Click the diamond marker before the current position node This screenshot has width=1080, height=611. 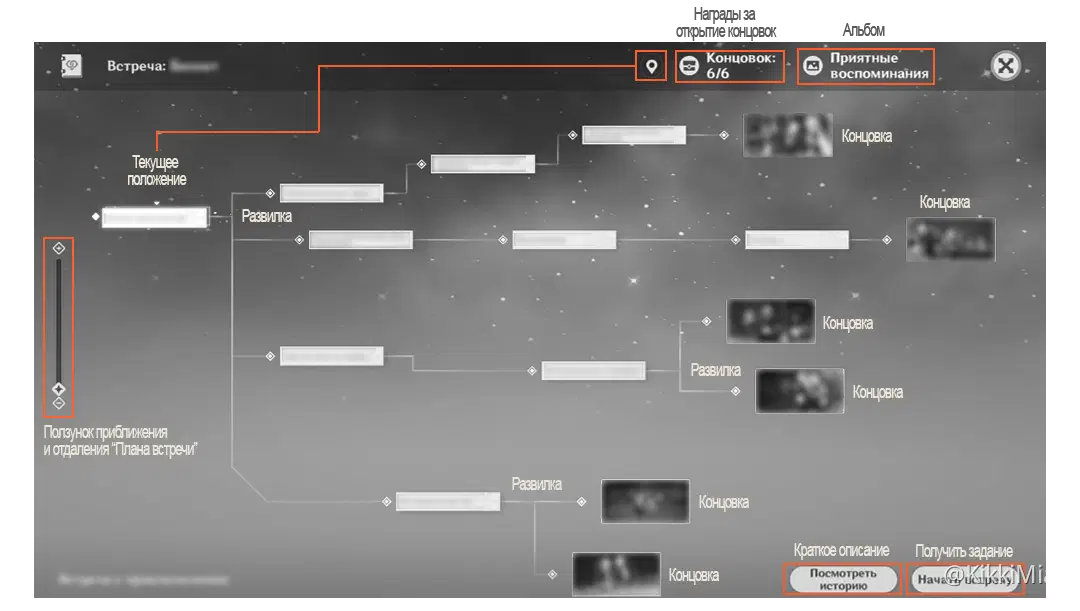coord(96,216)
